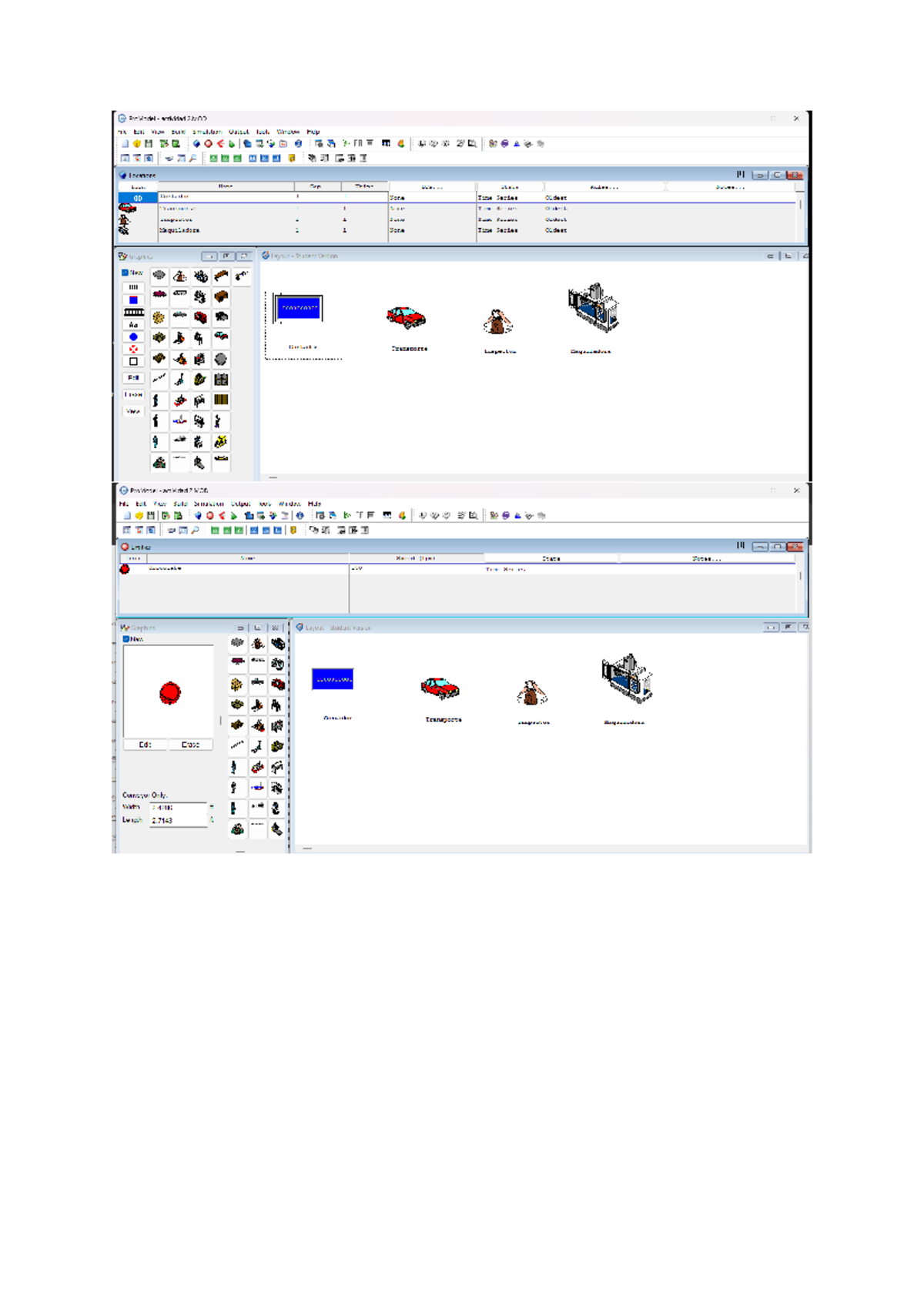
Task: Select the Maquiladora machine on upper layout
Action: (594, 307)
